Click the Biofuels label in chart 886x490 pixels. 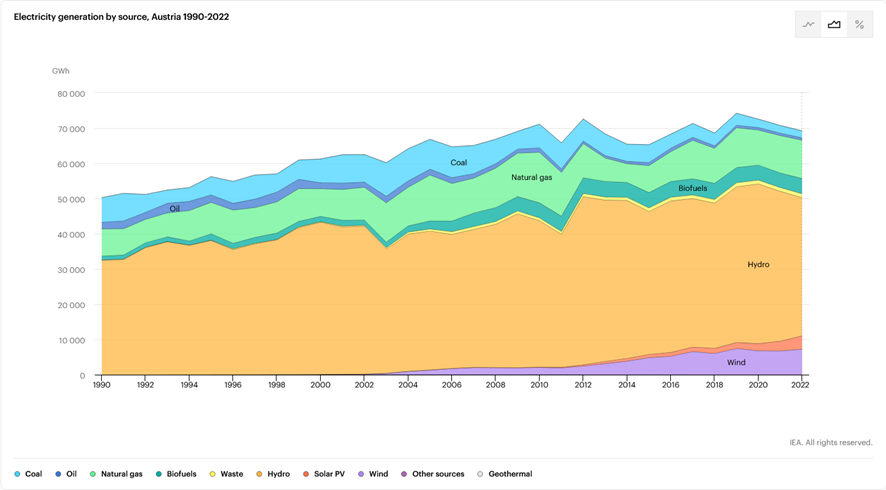click(x=693, y=188)
